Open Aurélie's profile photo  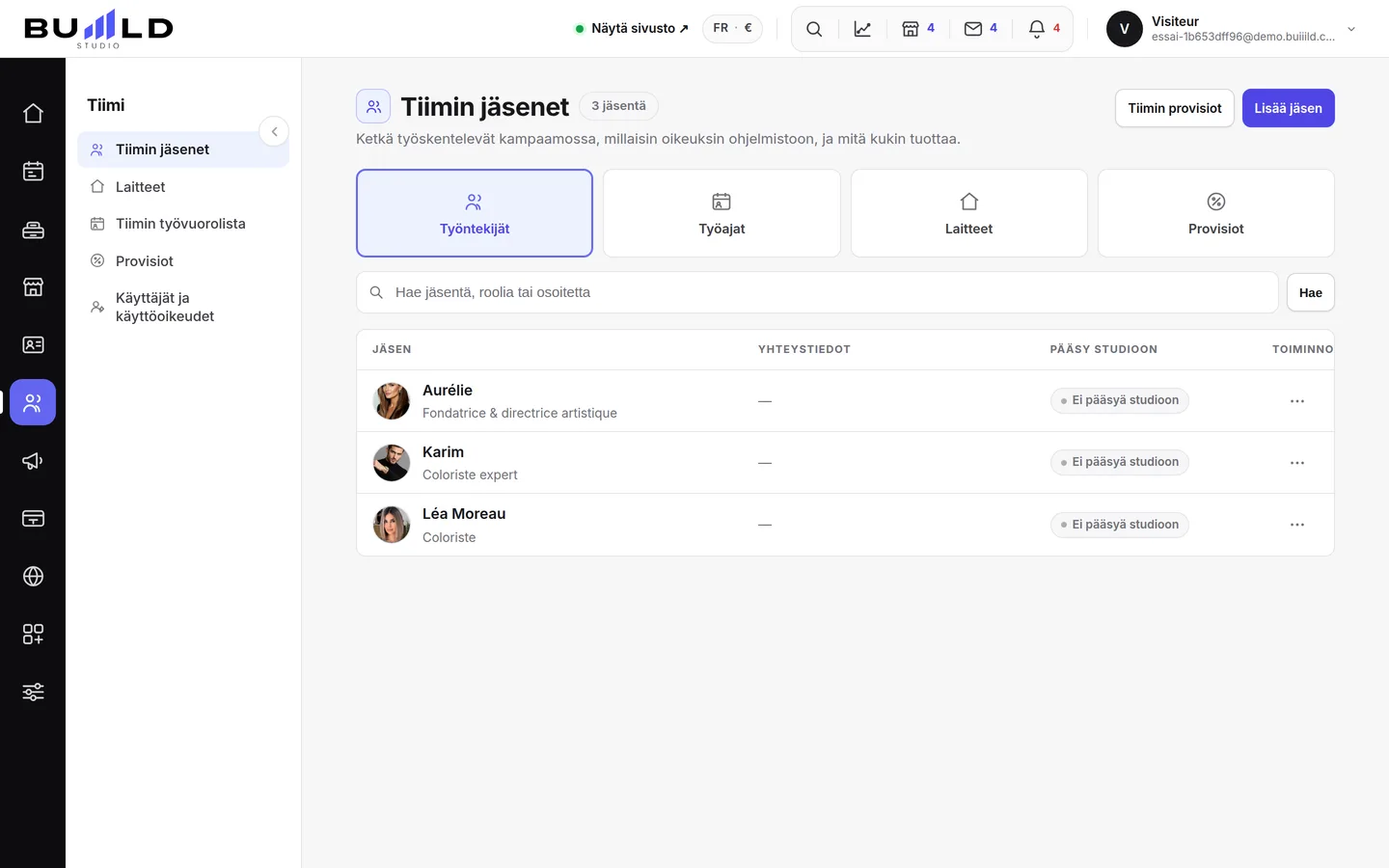[x=392, y=401]
